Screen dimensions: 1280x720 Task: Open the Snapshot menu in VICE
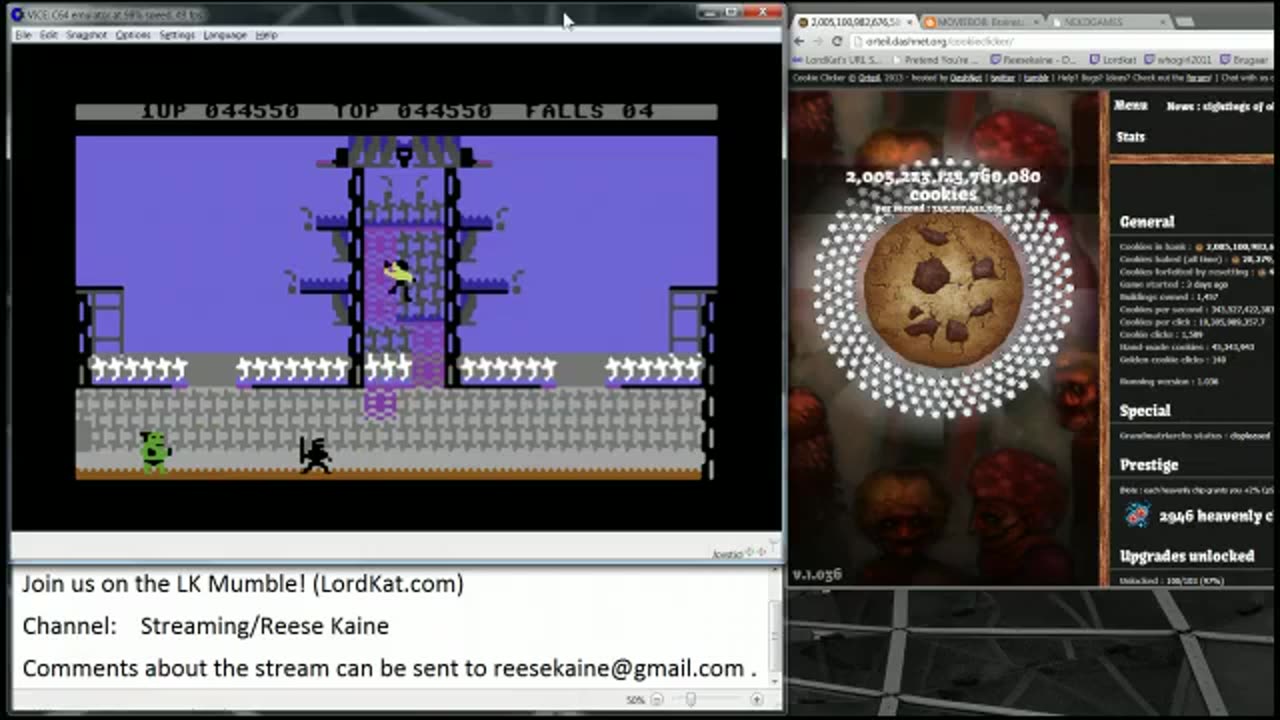[87, 35]
